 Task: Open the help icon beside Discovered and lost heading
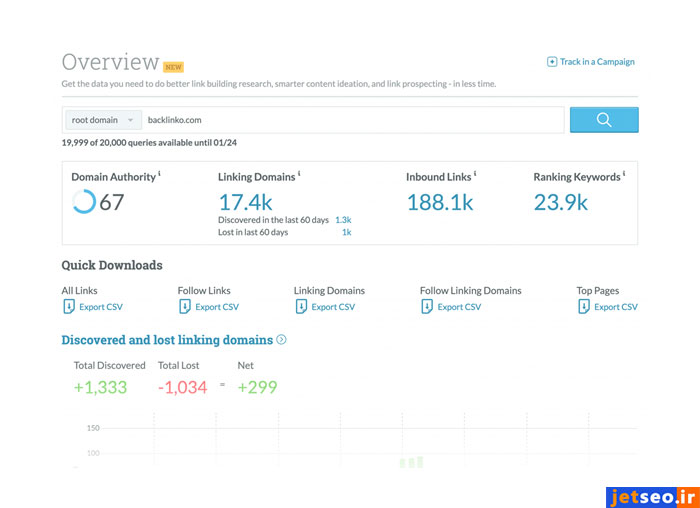tap(281, 340)
